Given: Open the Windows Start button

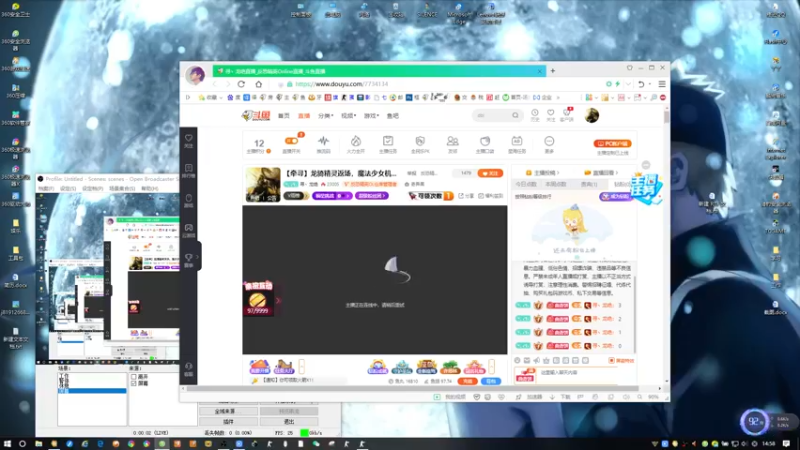Looking at the screenshot, I should (7, 444).
